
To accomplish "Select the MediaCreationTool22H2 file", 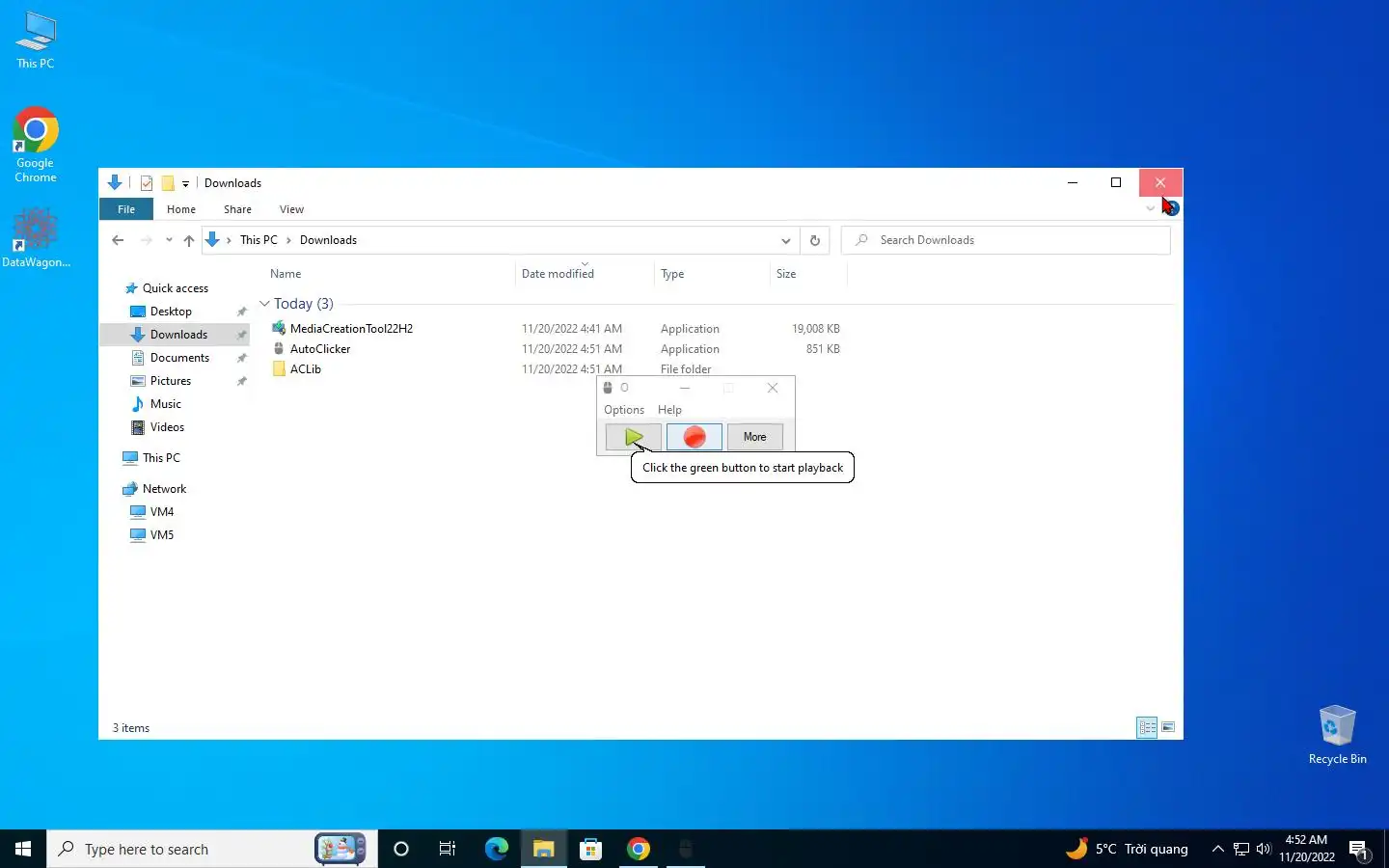I will (x=351, y=329).
